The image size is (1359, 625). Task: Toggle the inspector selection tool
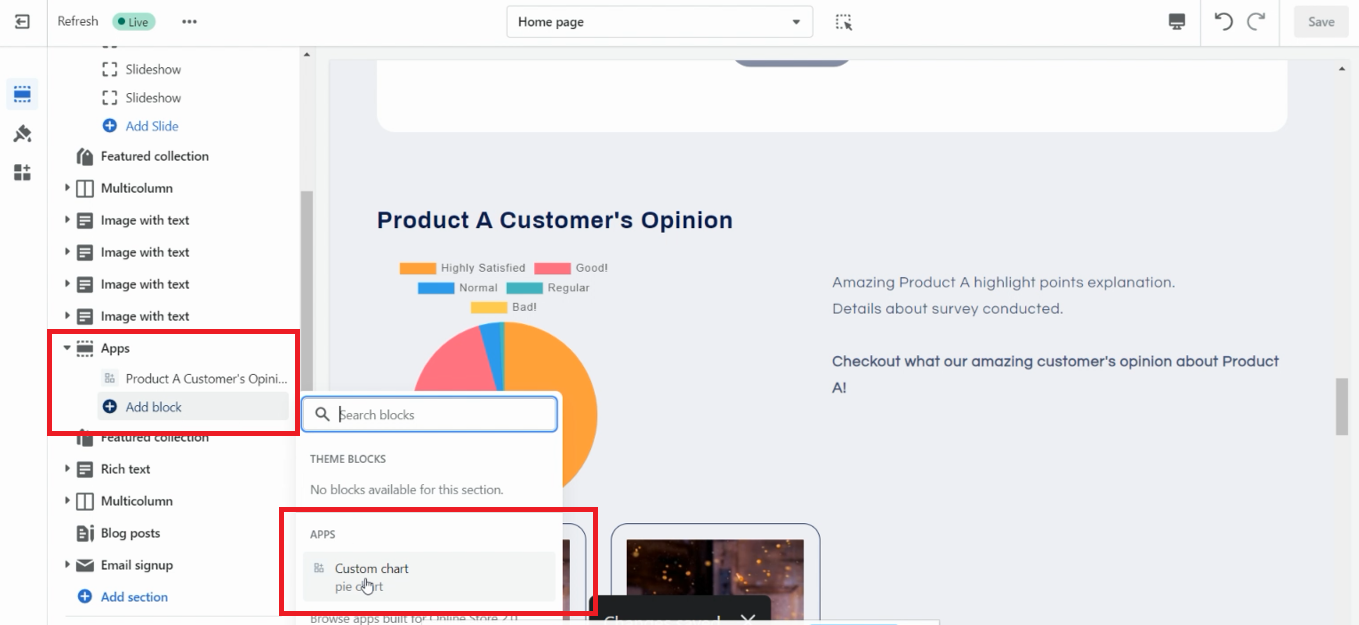(x=844, y=22)
